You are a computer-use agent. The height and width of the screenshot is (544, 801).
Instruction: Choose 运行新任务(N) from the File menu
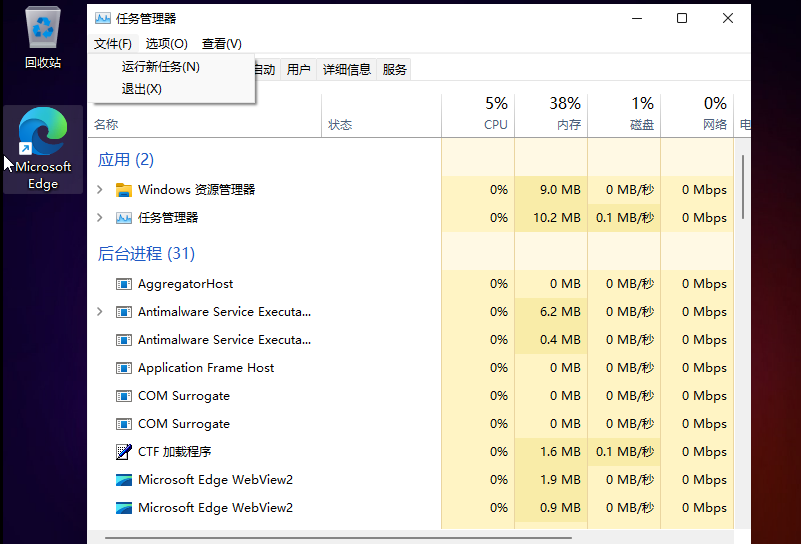tap(161, 67)
